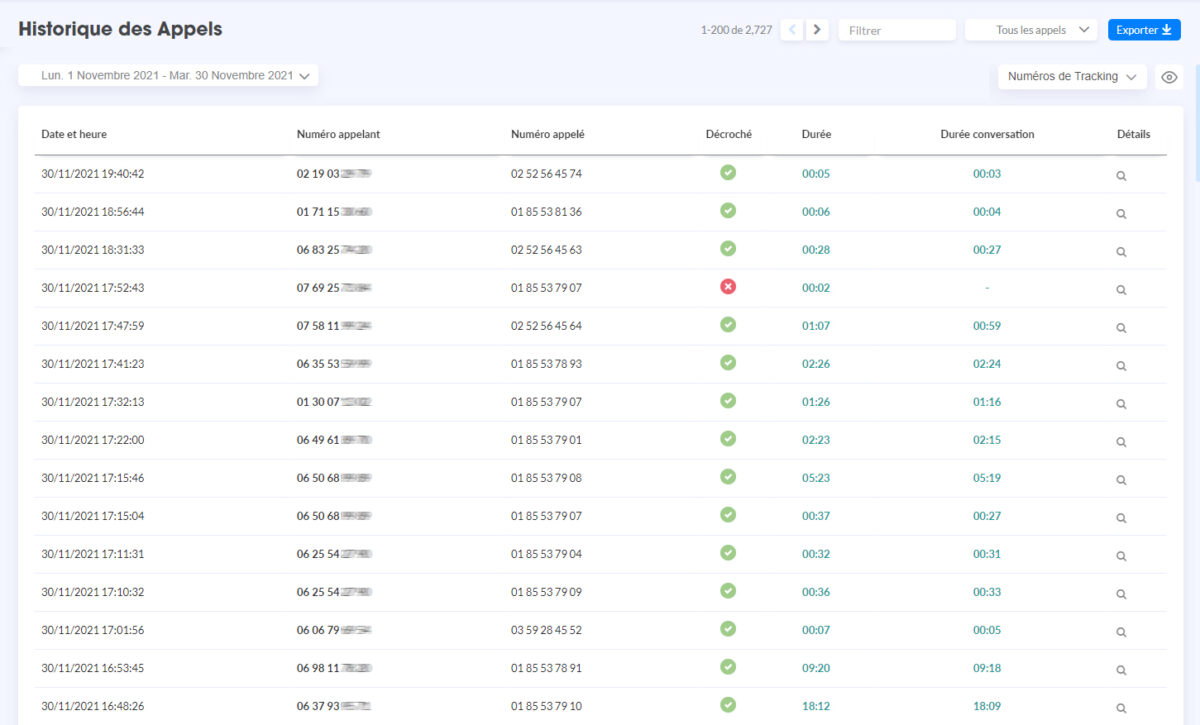
Task: Open details magnifier for the 19:40:42 call
Action: coord(1120,174)
